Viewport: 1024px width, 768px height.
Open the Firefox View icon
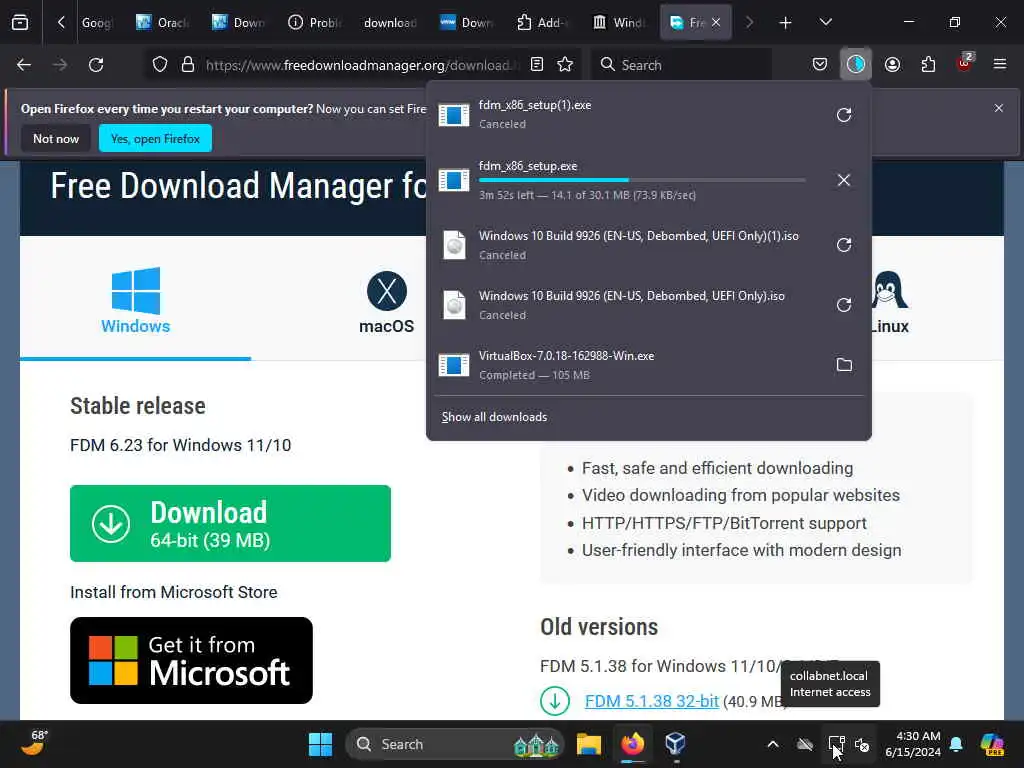click(x=20, y=23)
